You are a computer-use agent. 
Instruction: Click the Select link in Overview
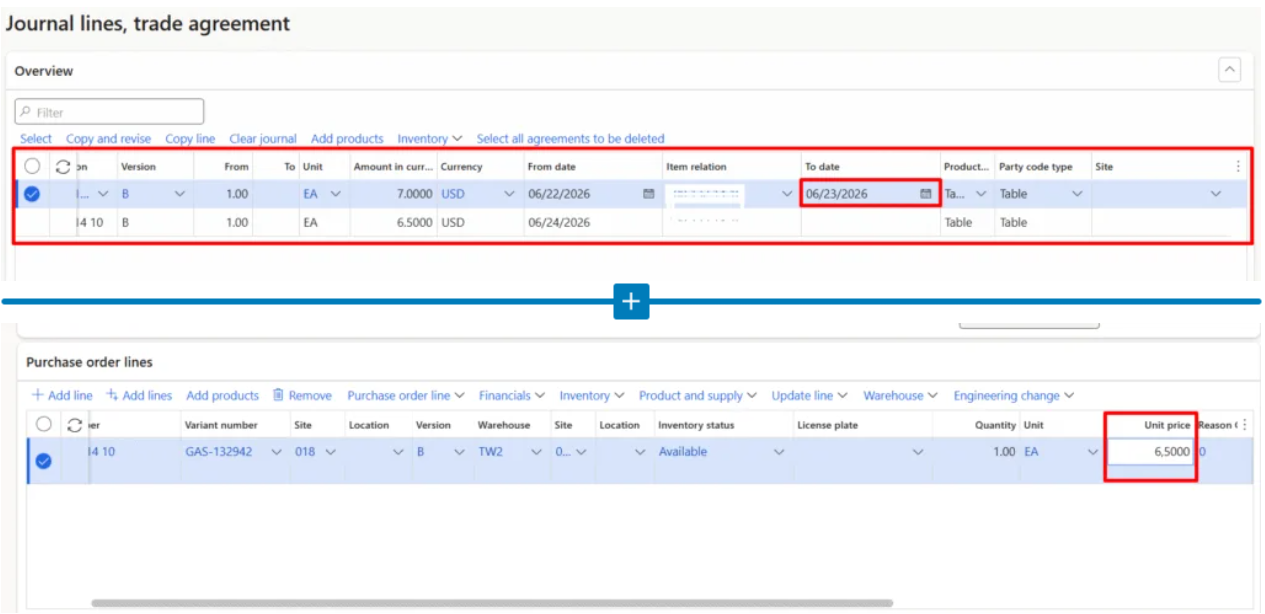coord(36,139)
